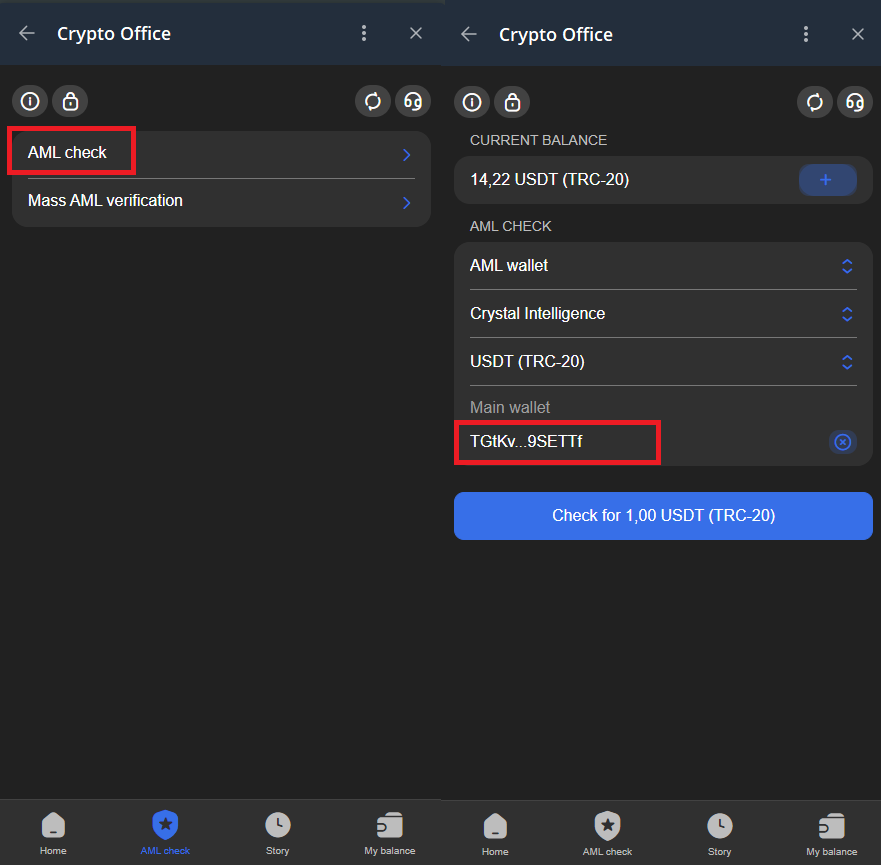Click the plus button to top up balance
881x865 pixels.
coord(827,180)
